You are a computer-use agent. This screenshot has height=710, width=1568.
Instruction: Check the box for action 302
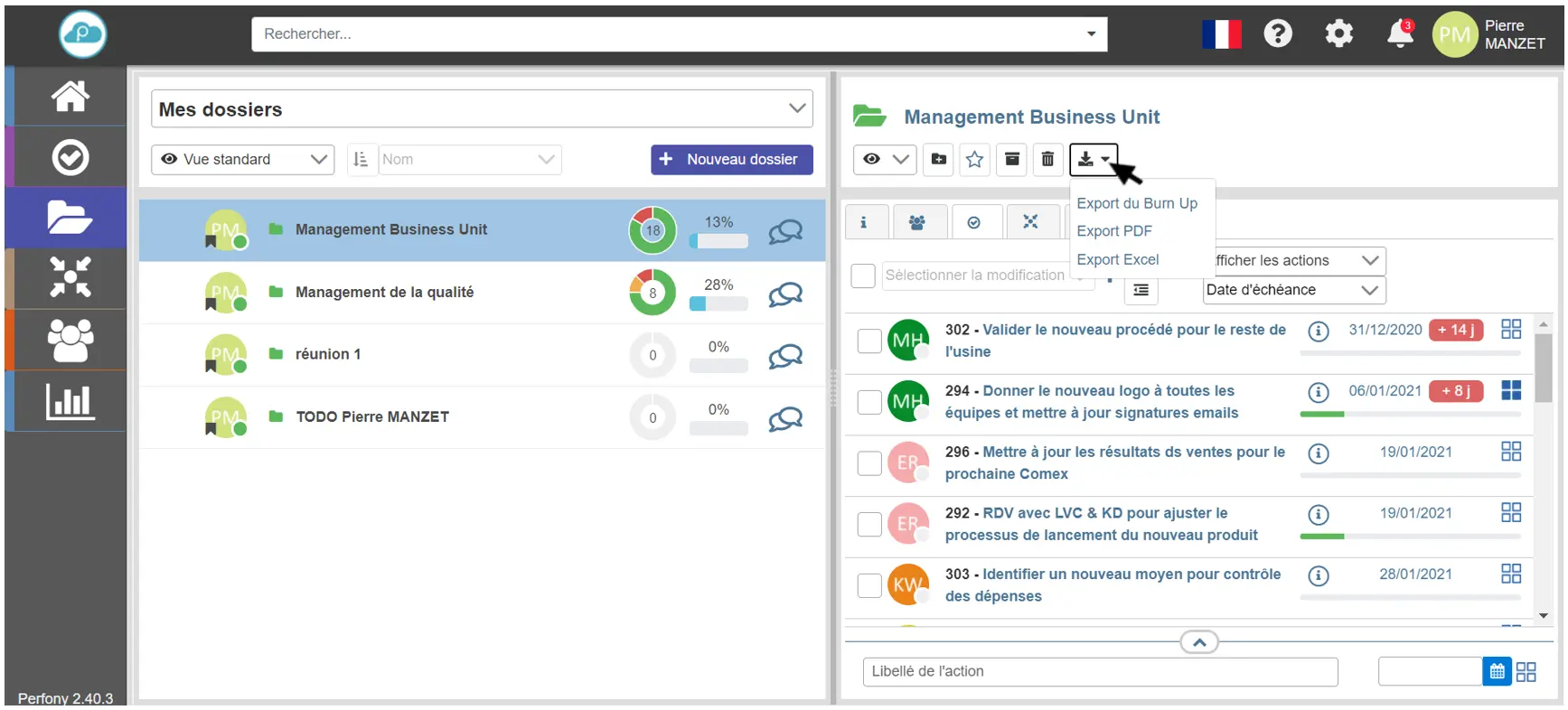click(x=869, y=341)
